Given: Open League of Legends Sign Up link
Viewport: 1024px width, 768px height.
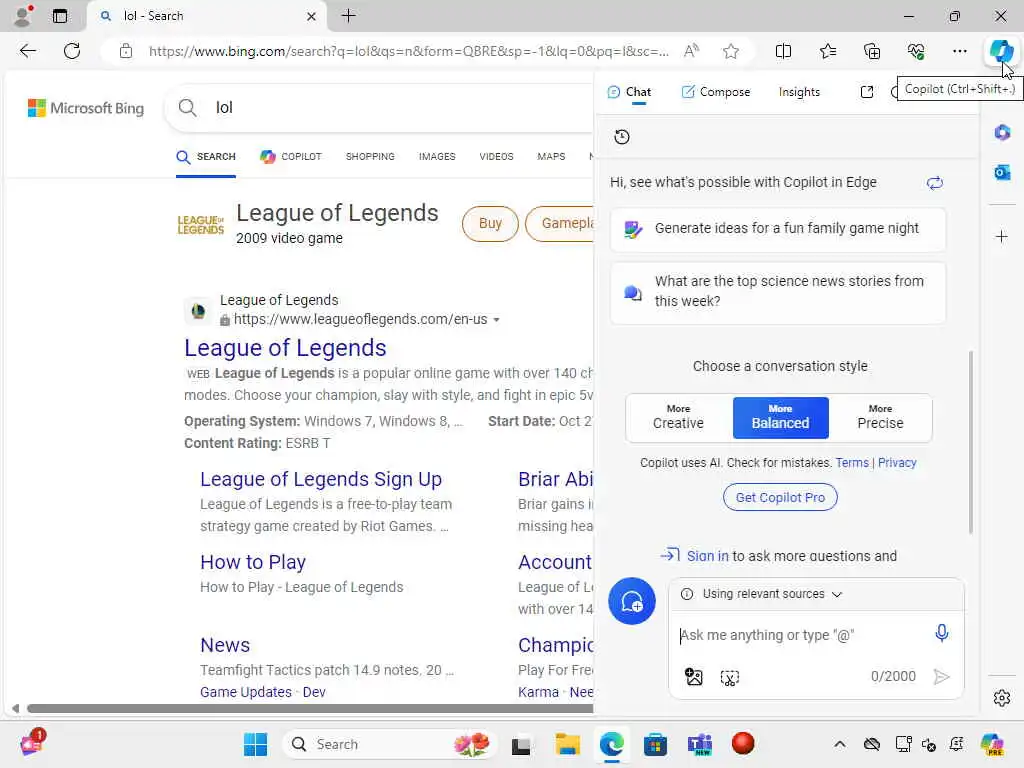Looking at the screenshot, I should point(321,479).
